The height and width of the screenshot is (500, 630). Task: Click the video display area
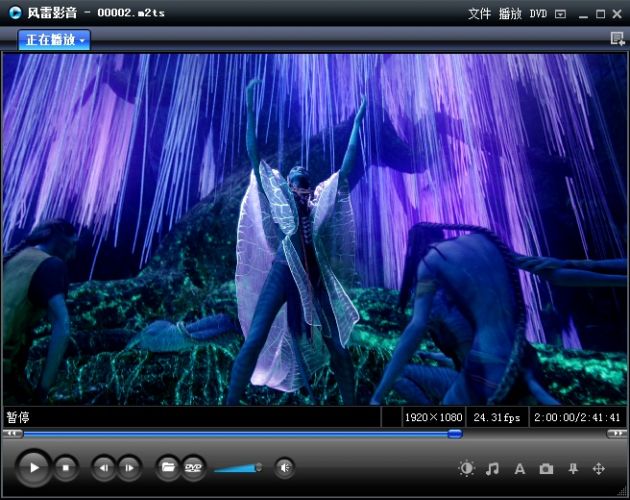click(x=315, y=229)
